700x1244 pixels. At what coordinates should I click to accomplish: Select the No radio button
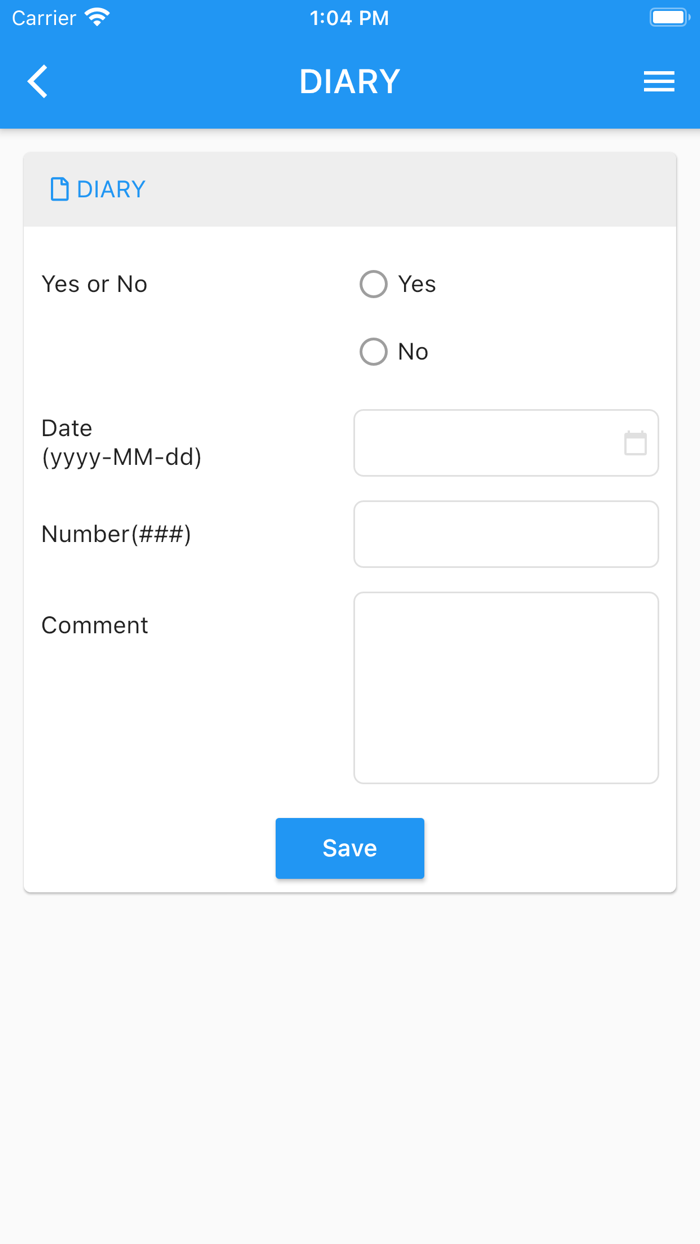click(373, 352)
